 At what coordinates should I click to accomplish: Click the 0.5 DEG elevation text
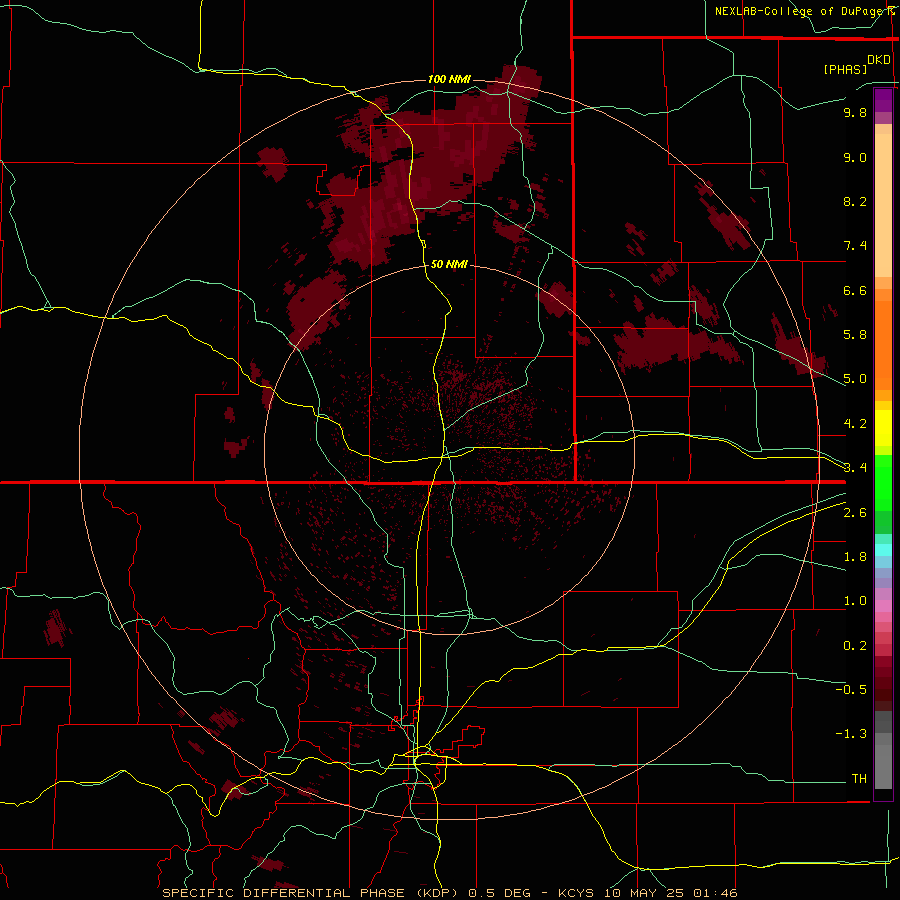pyautogui.click(x=501, y=893)
